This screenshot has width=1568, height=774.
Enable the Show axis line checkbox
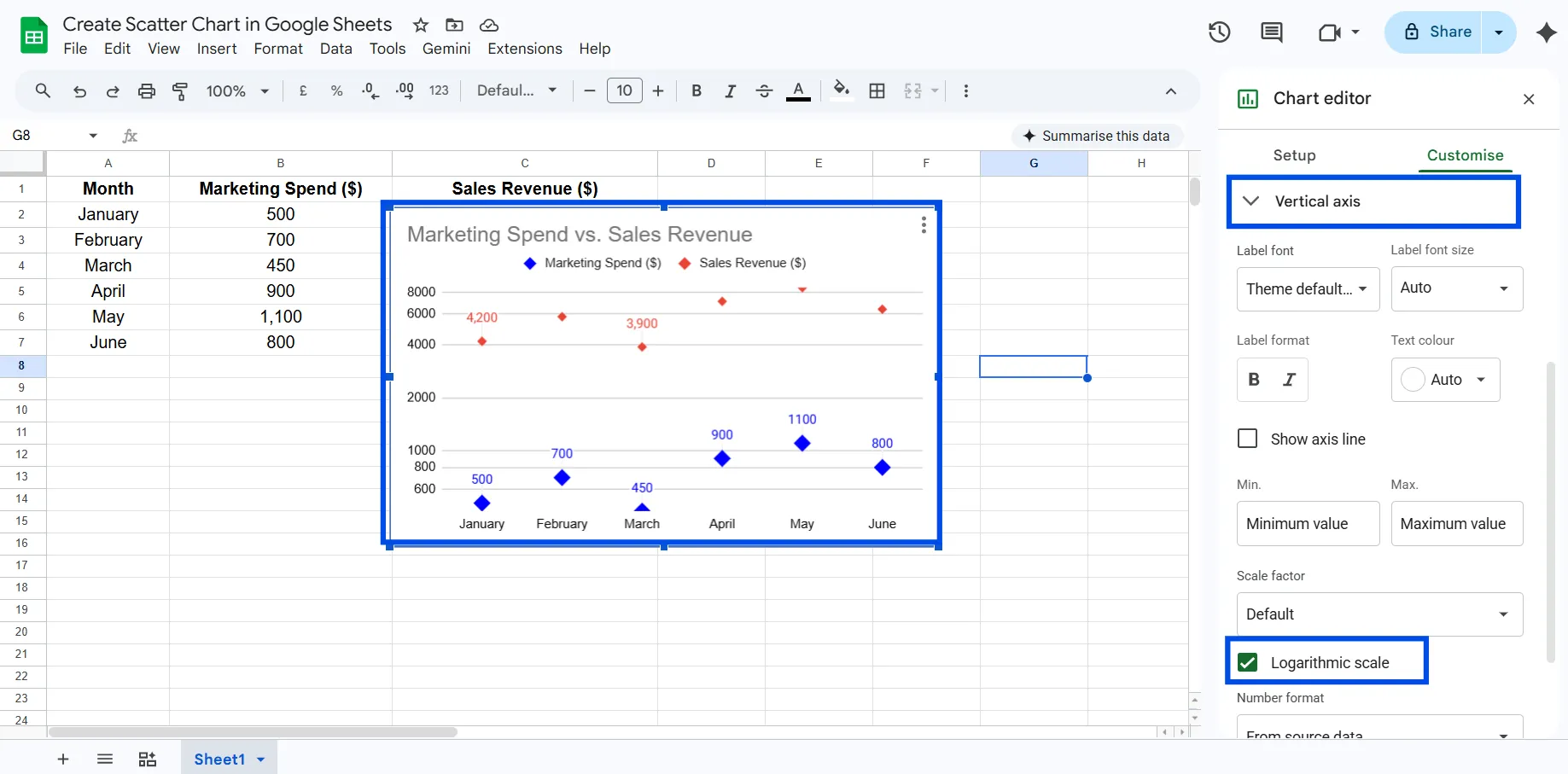tap(1247, 439)
